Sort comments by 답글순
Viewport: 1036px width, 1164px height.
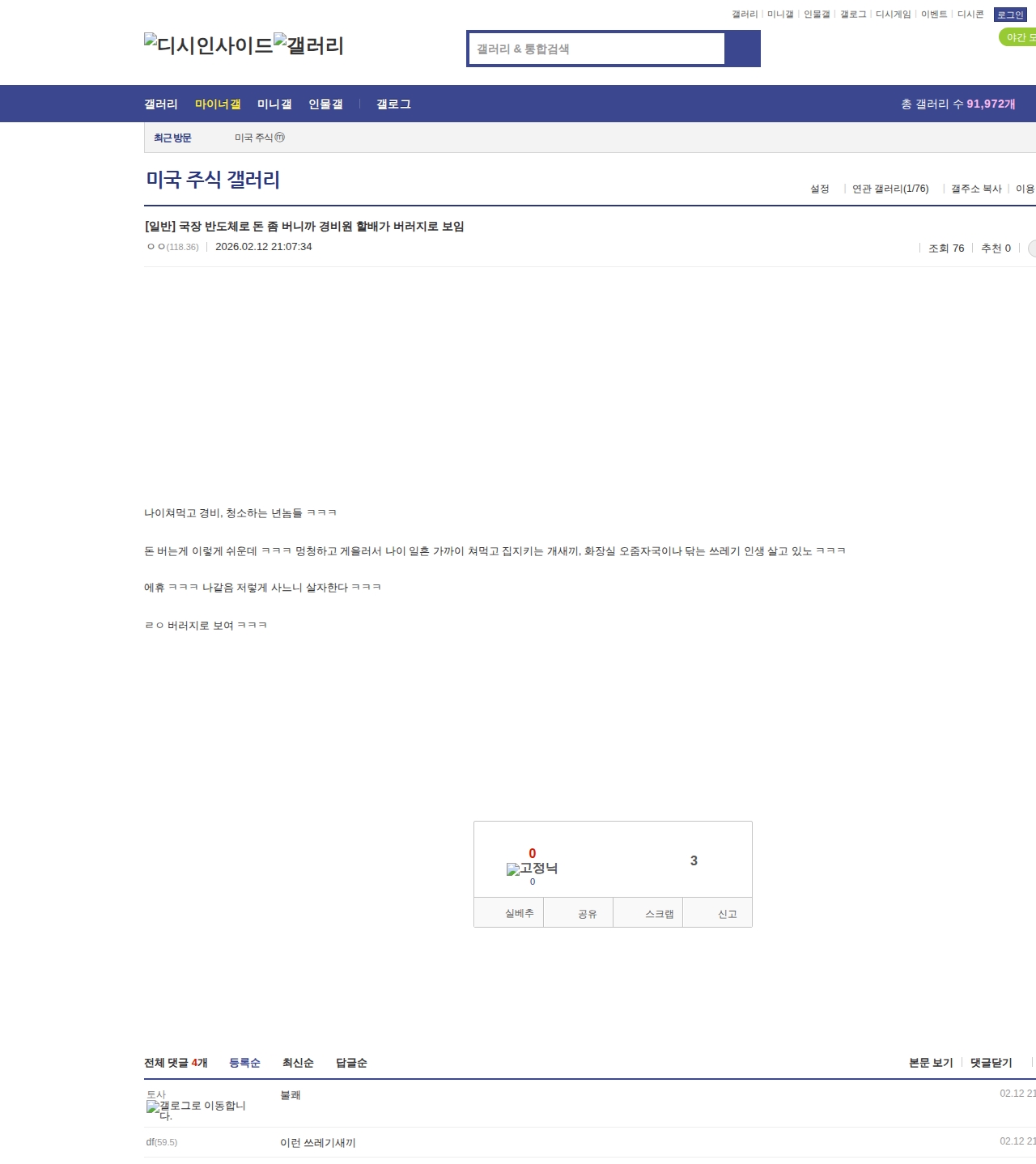click(351, 1063)
